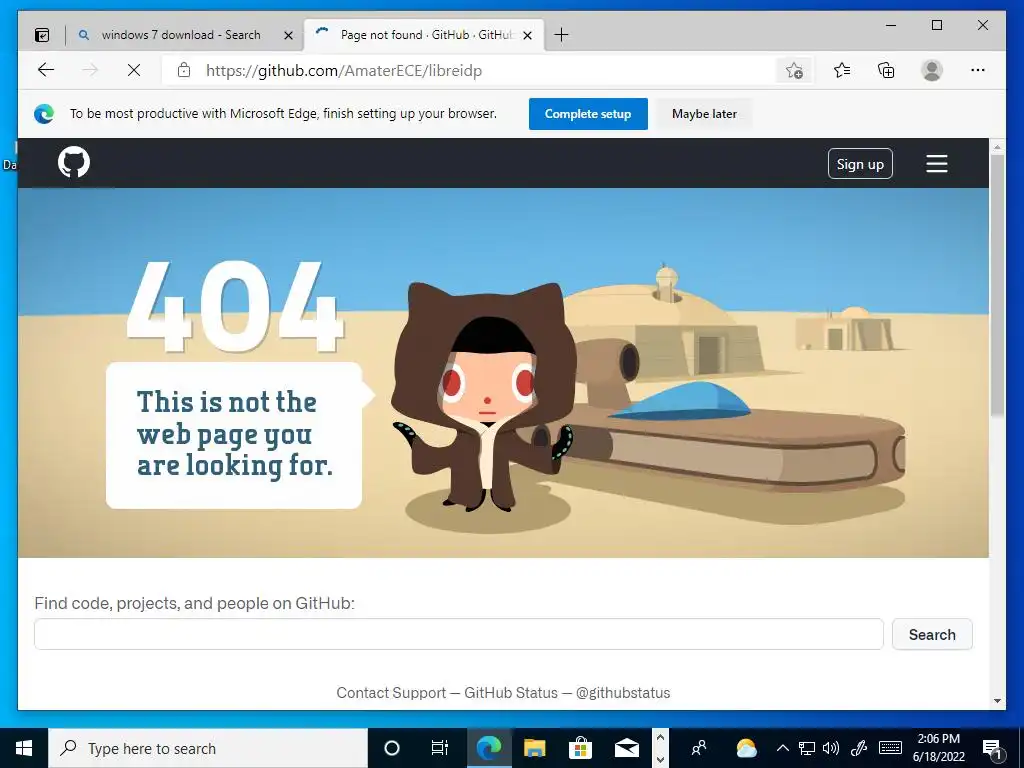The width and height of the screenshot is (1024, 768).
Task: Click the Complete setup button
Action: point(588,114)
